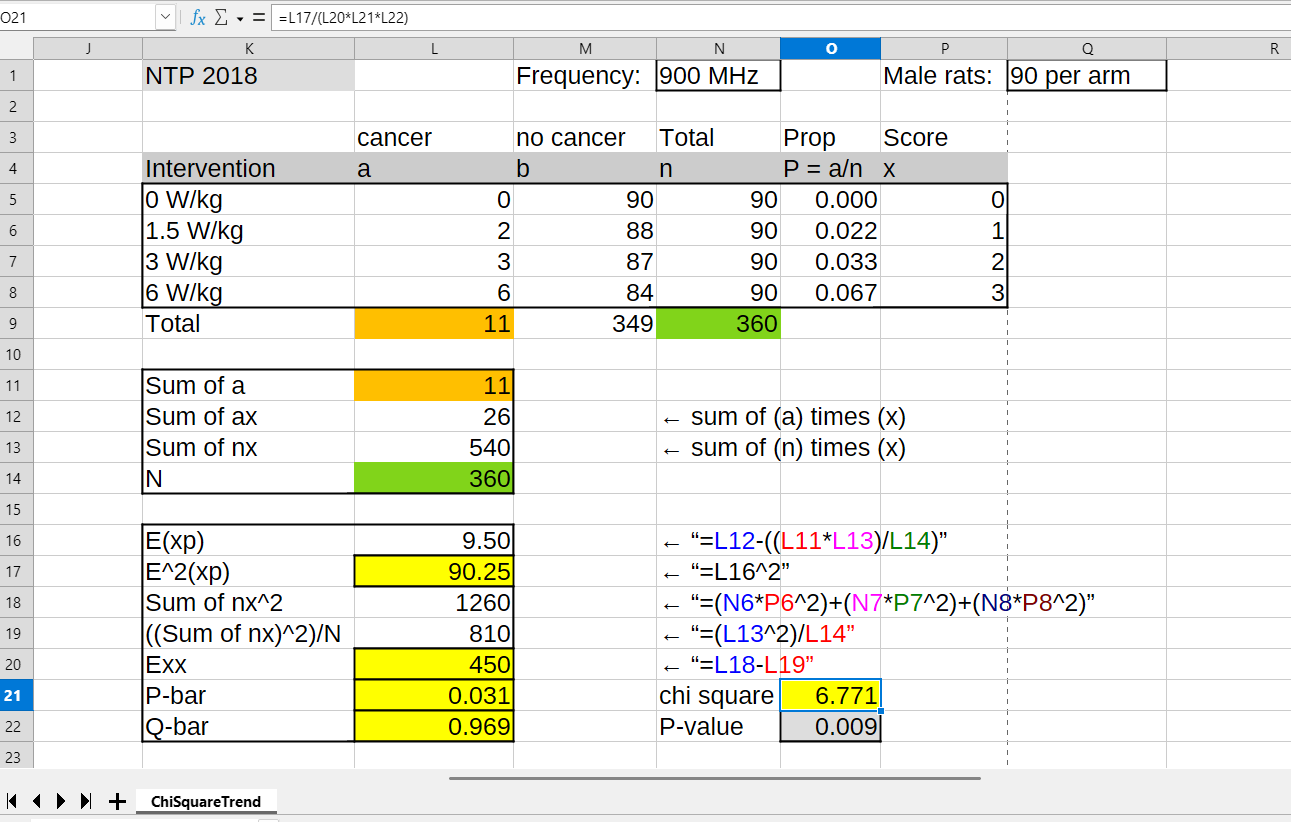This screenshot has height=822, width=1291.
Task: Click the Name Box showing O21
Action: tap(75, 17)
